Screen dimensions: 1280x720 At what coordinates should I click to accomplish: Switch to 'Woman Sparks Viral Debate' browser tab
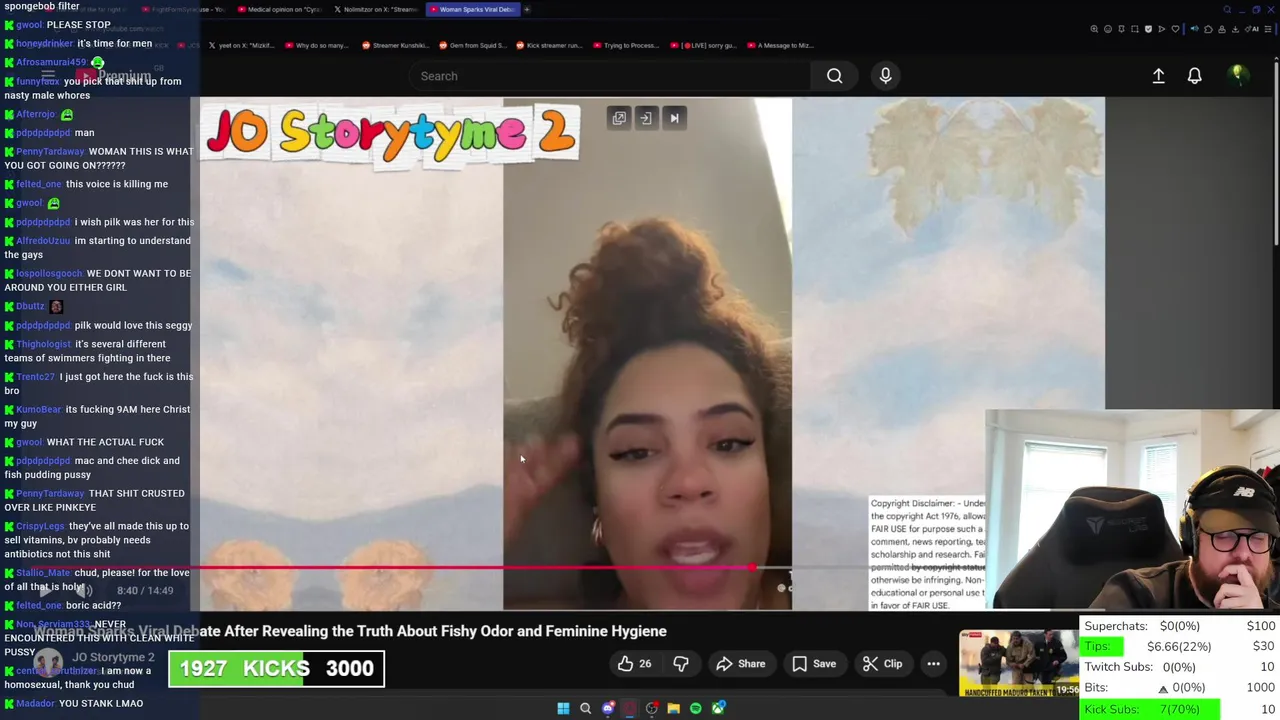coord(471,9)
